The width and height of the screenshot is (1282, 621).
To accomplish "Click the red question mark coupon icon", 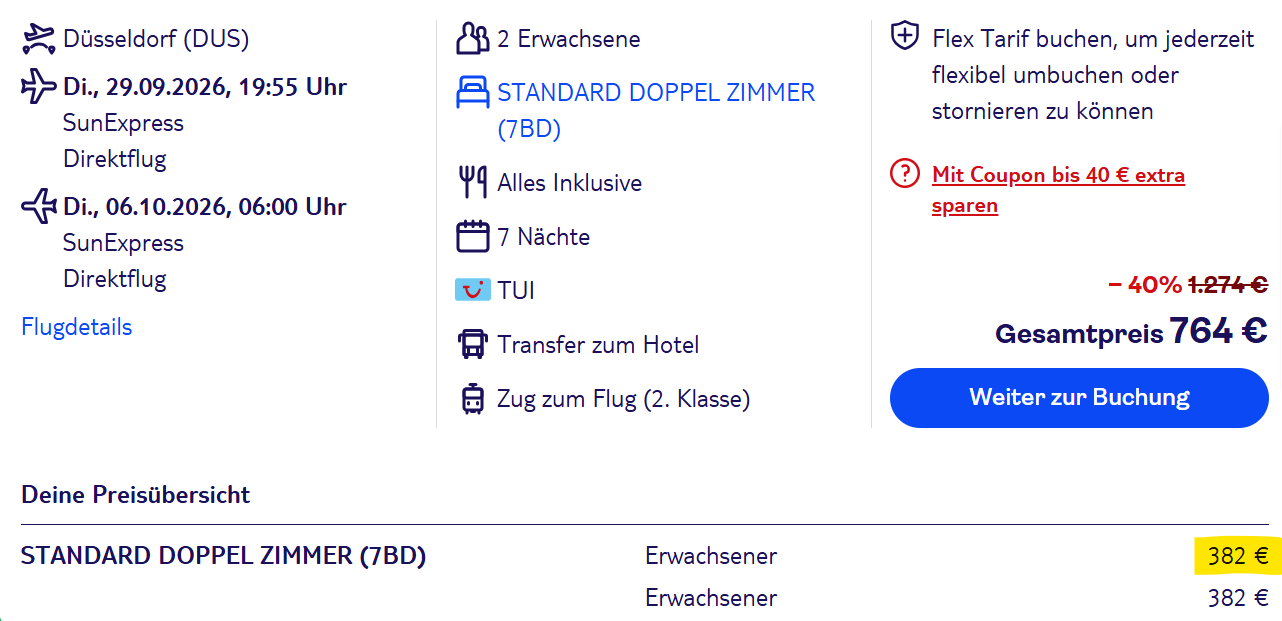I will pyautogui.click(x=904, y=175).
